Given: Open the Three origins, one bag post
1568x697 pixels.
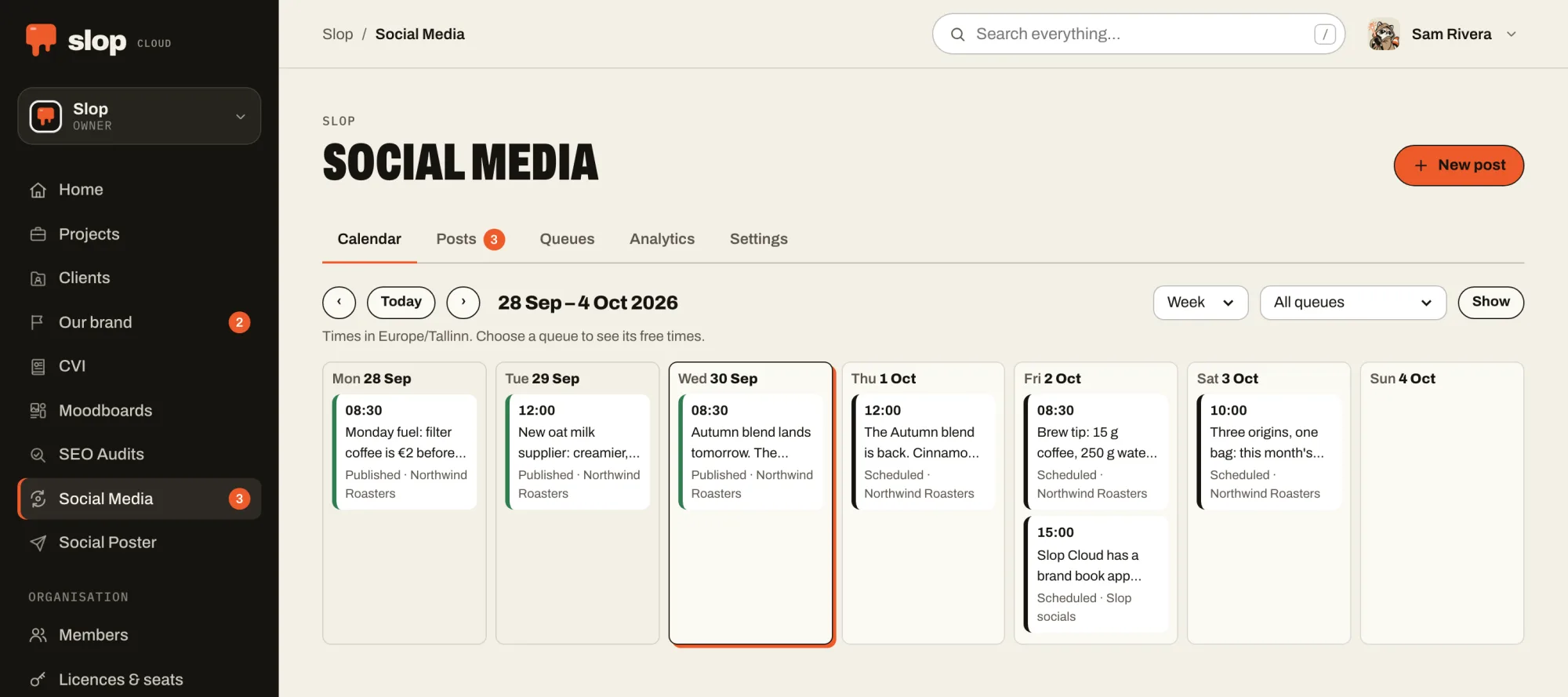Looking at the screenshot, I should tap(1269, 452).
